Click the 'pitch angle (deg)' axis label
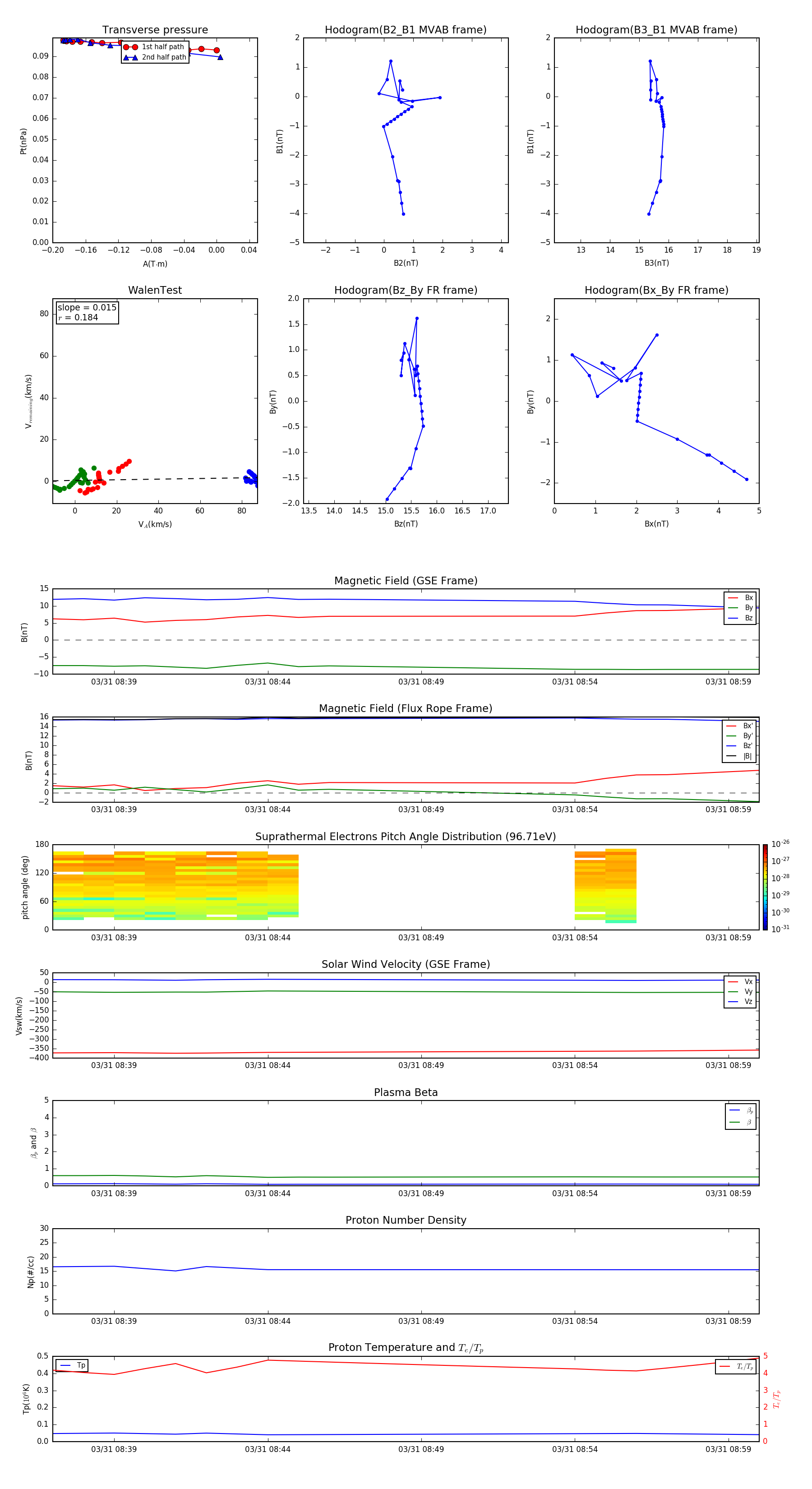 [25, 887]
